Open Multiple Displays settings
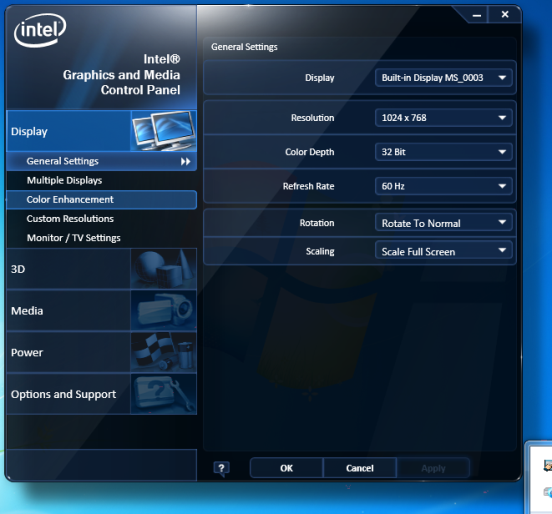 [x=101, y=180]
